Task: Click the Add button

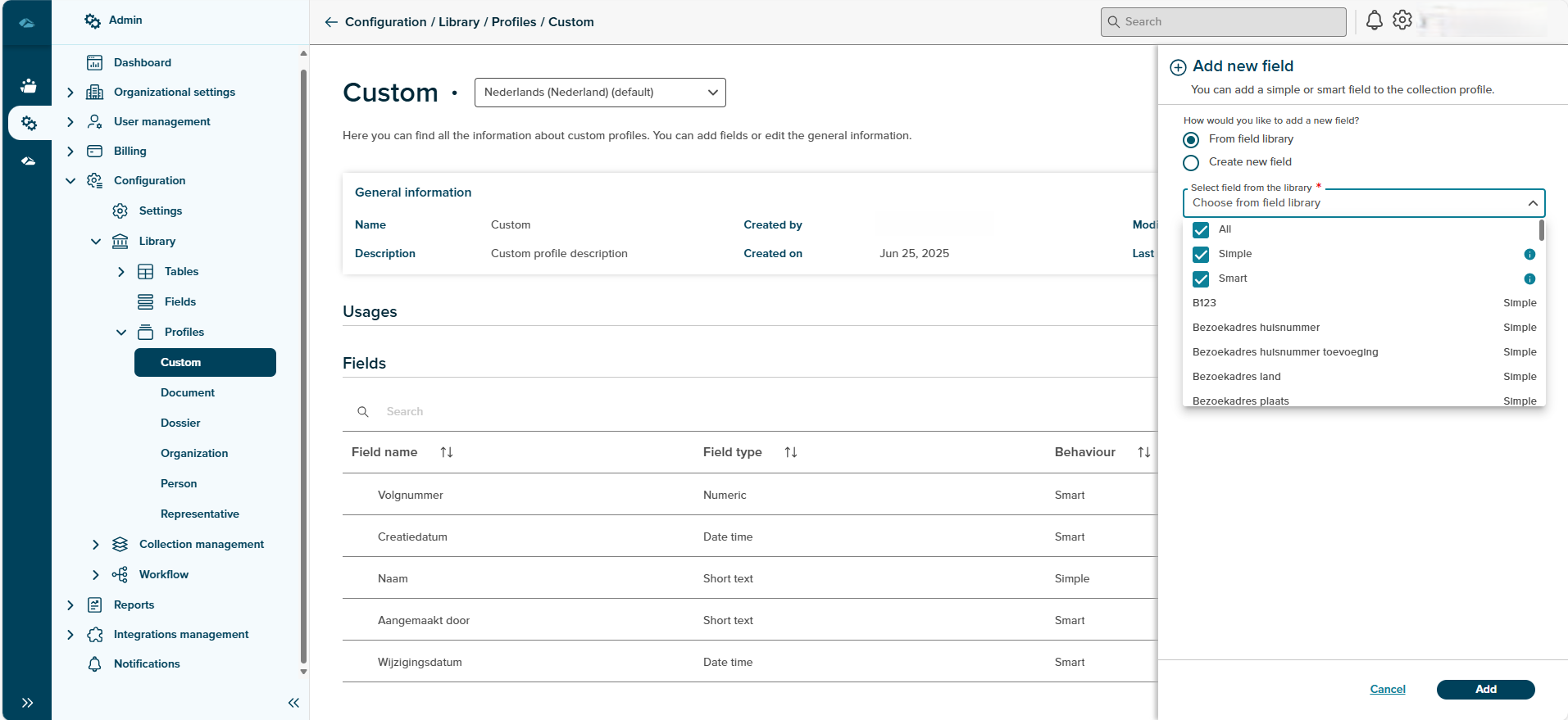Action: coord(1485,690)
